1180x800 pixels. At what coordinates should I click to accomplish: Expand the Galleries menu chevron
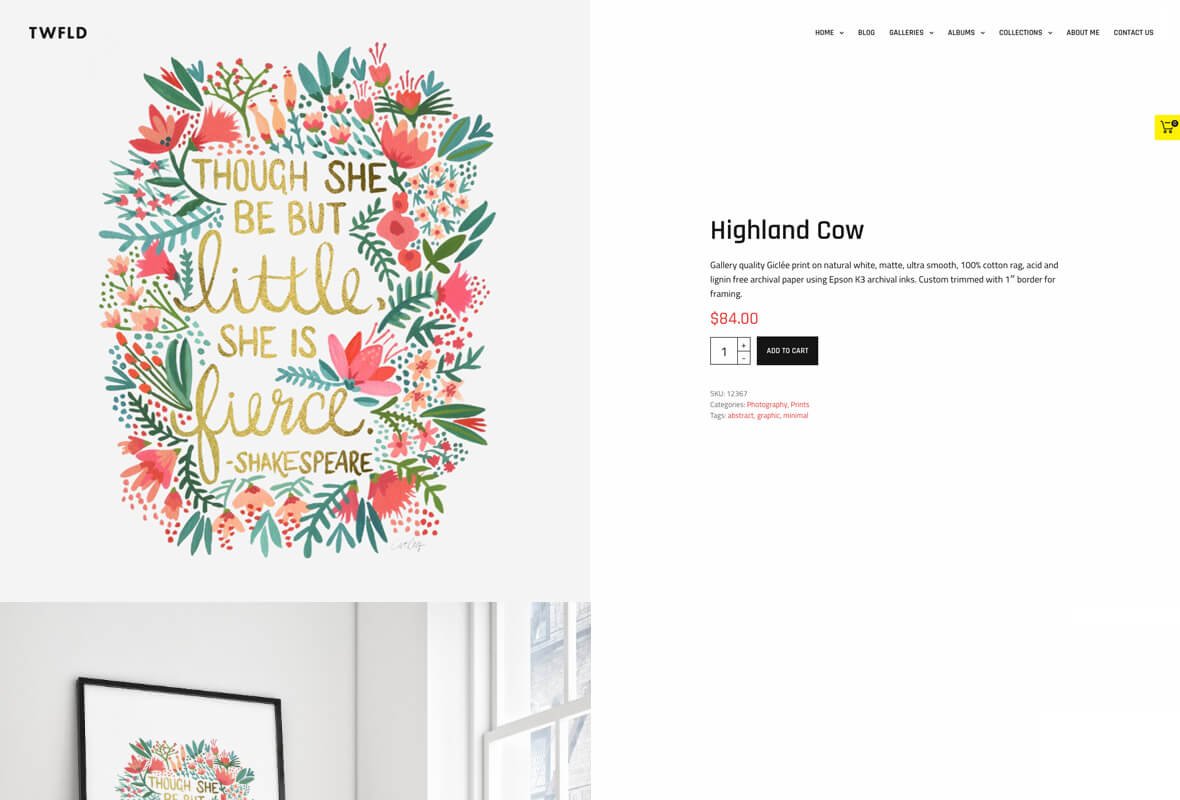[932, 33]
